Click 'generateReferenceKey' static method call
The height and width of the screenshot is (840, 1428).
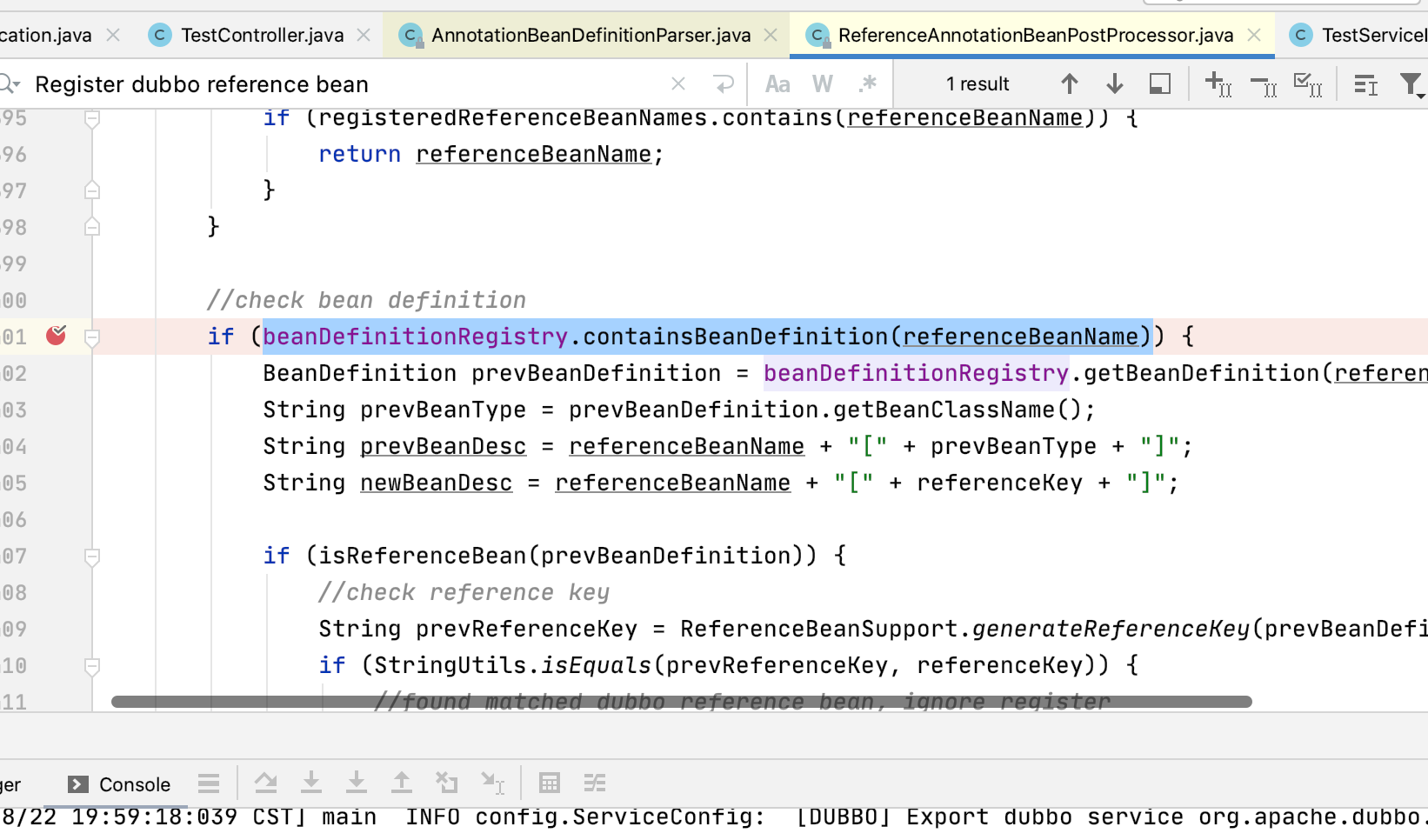pos(1111,629)
